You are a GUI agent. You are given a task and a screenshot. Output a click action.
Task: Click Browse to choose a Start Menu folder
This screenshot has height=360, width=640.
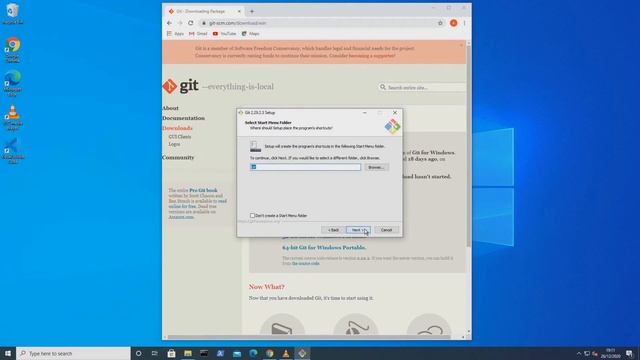click(x=376, y=167)
